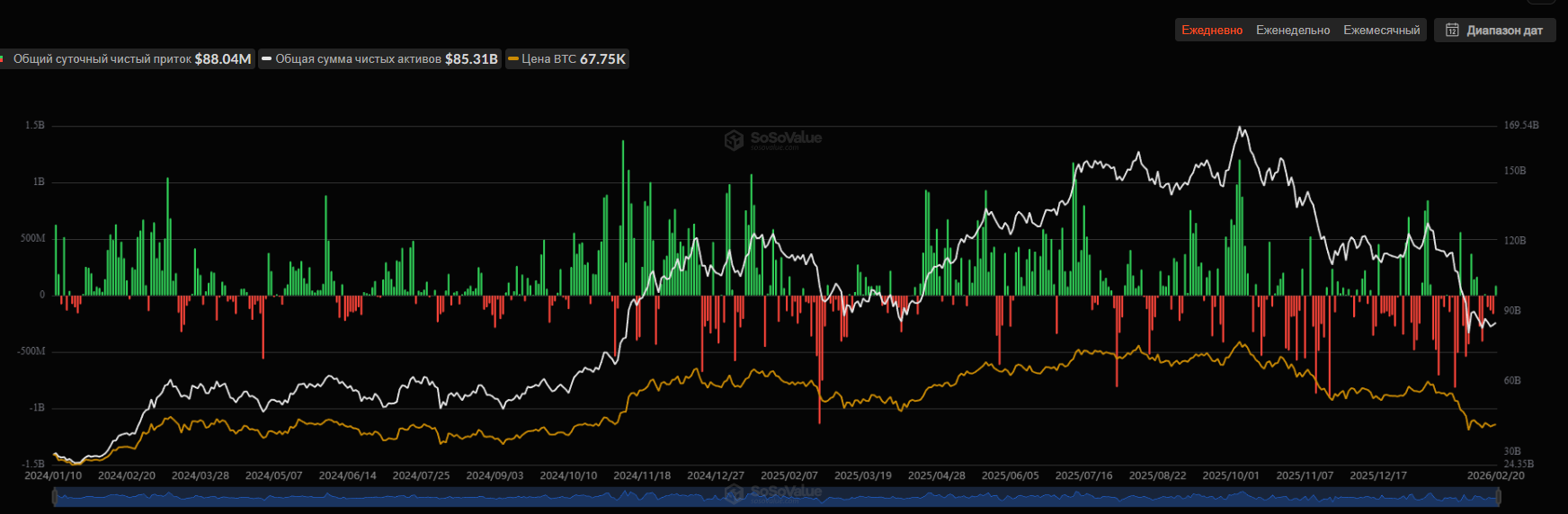This screenshot has width=1568, height=514.
Task: Switch to the Ежемесячный view
Action: pos(1381,31)
